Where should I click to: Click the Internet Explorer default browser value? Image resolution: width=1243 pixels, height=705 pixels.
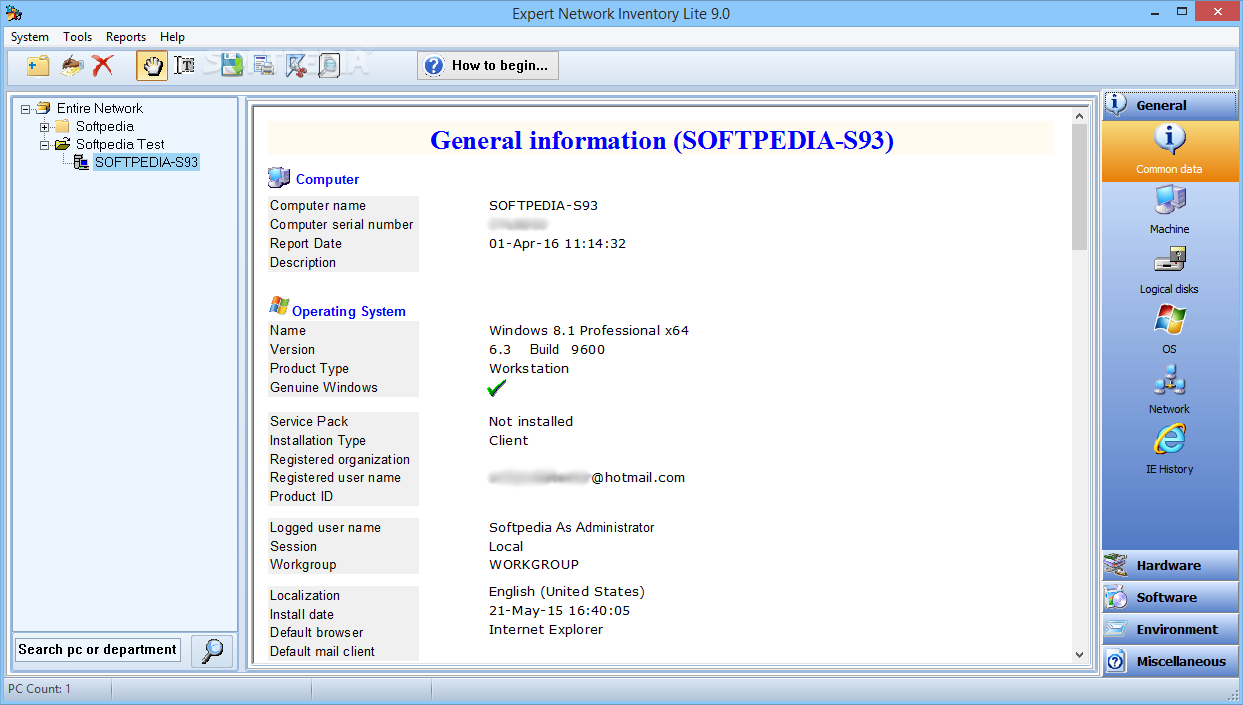coord(546,630)
